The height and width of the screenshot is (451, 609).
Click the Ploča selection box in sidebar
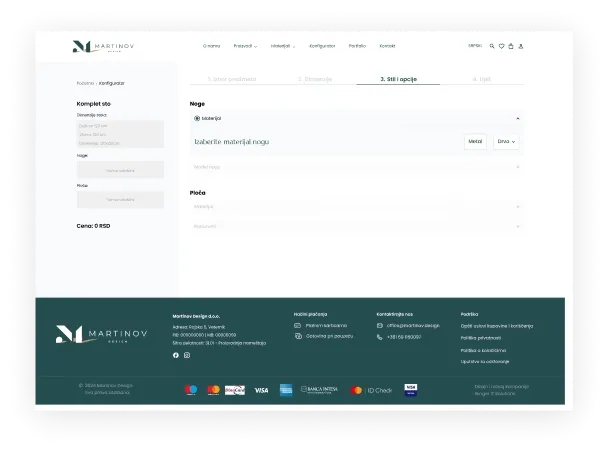[x=120, y=200]
